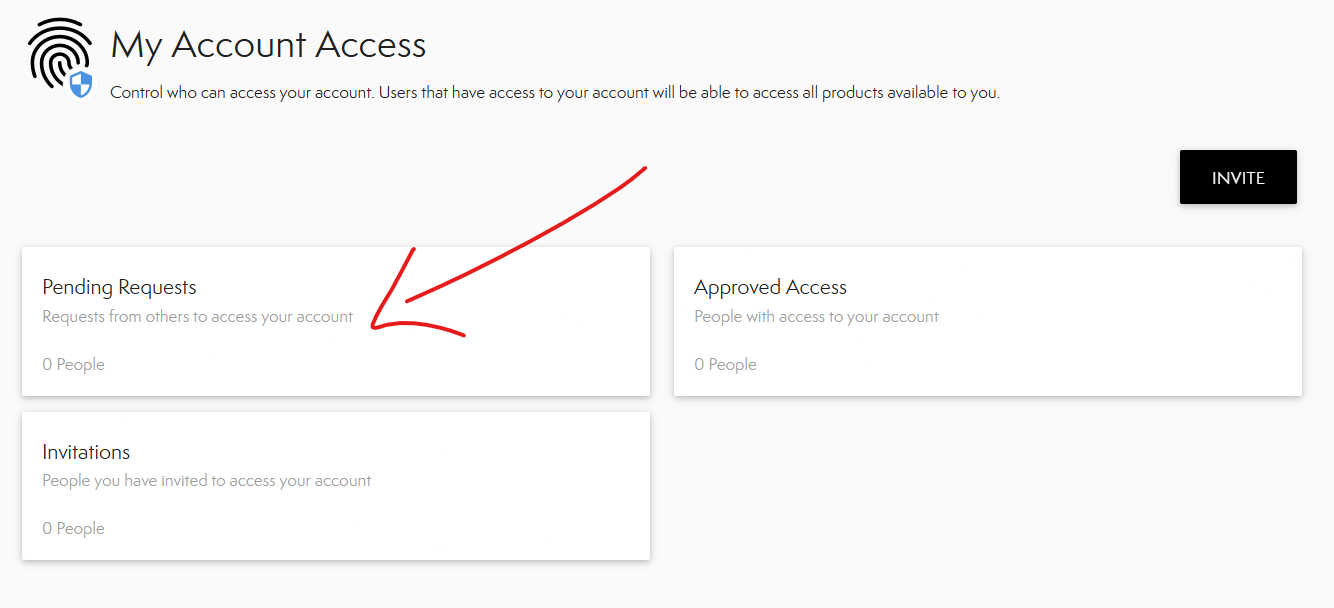Select the Invitations 0 People count
Screen dimensions: 1334x608
73,529
